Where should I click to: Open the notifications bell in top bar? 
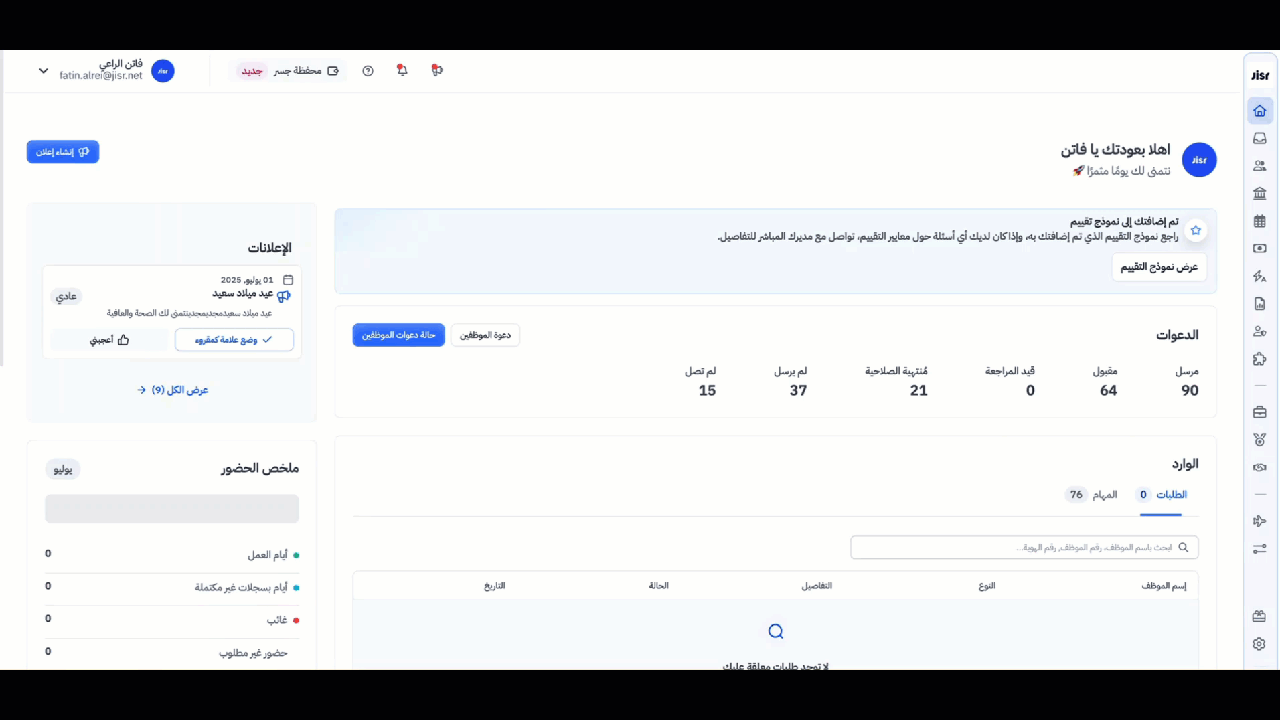coord(402,71)
